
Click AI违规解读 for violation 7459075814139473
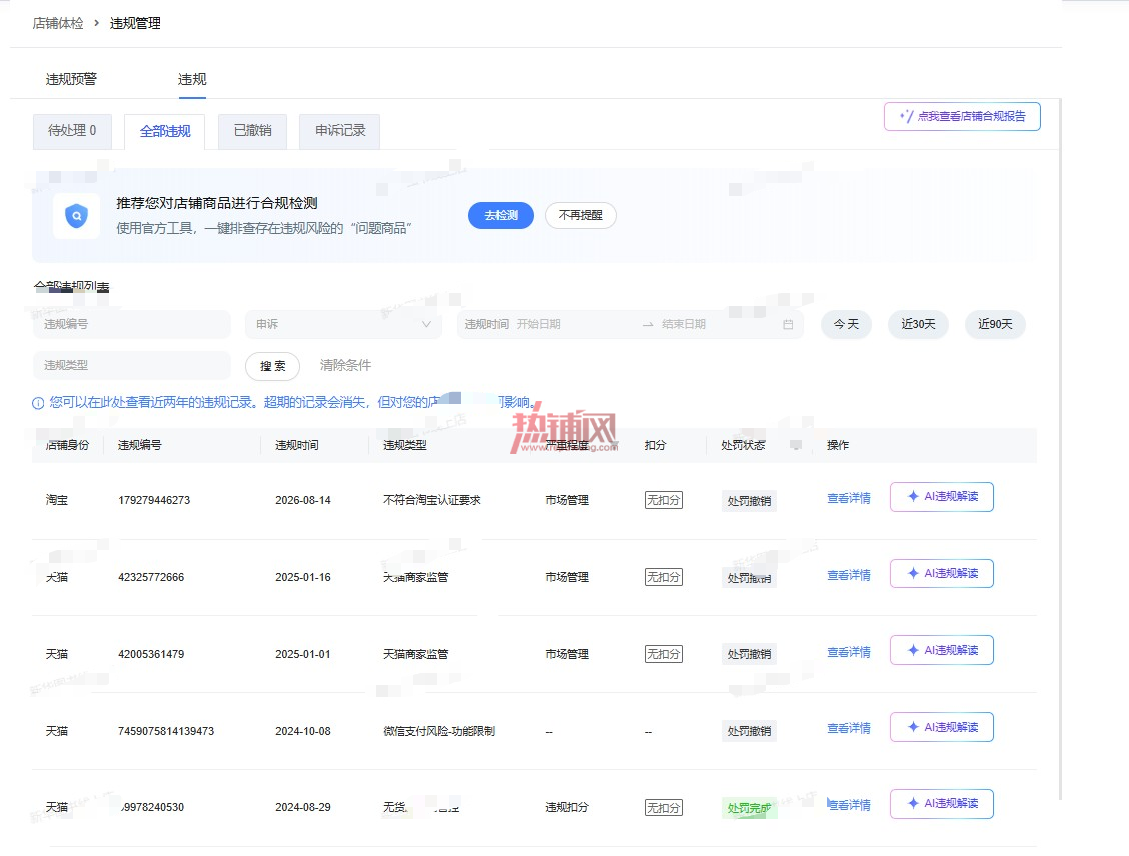pyautogui.click(x=942, y=727)
